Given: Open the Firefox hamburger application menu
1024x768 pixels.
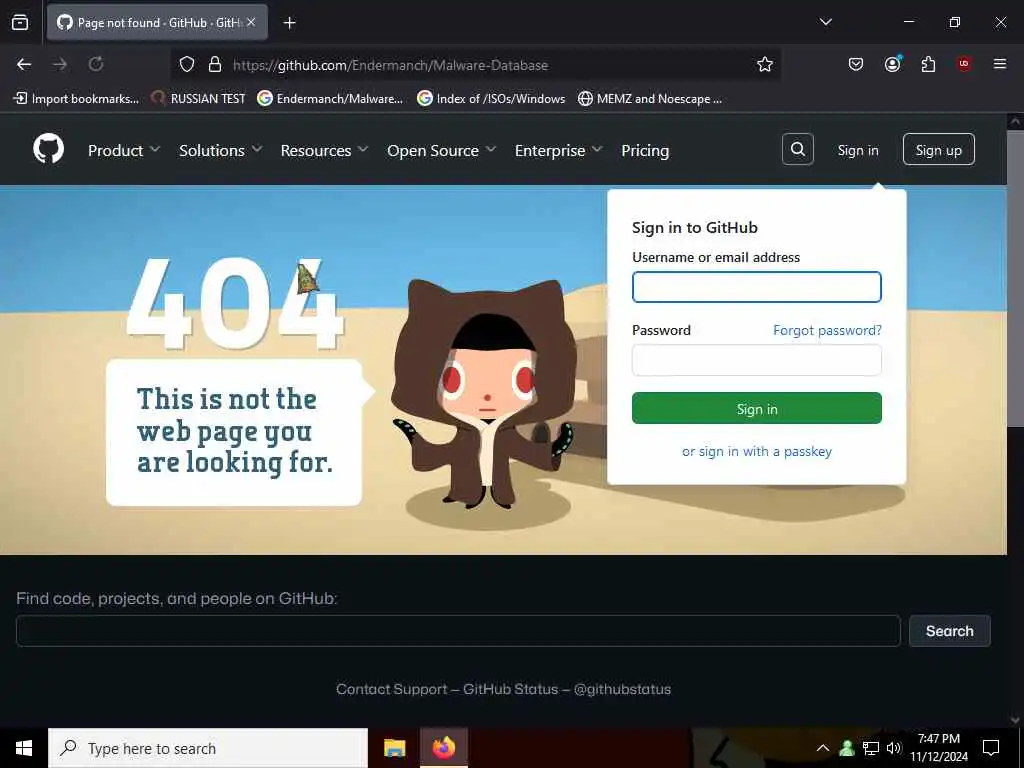Looking at the screenshot, I should point(1000,64).
